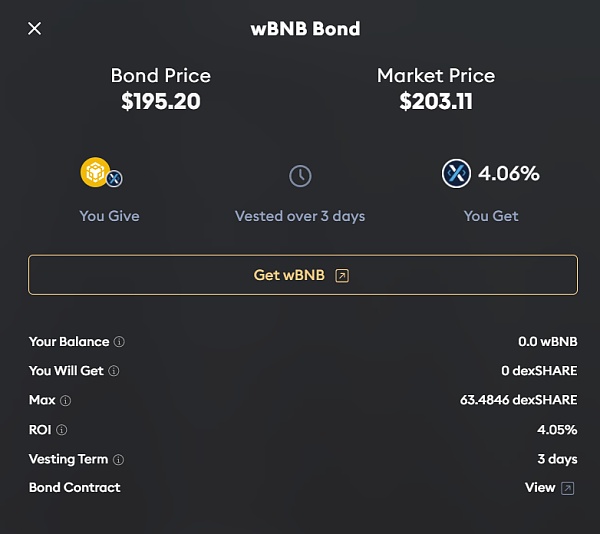Image resolution: width=600 pixels, height=534 pixels.
Task: Click the yellow BNB token icon
Action: coord(95,172)
